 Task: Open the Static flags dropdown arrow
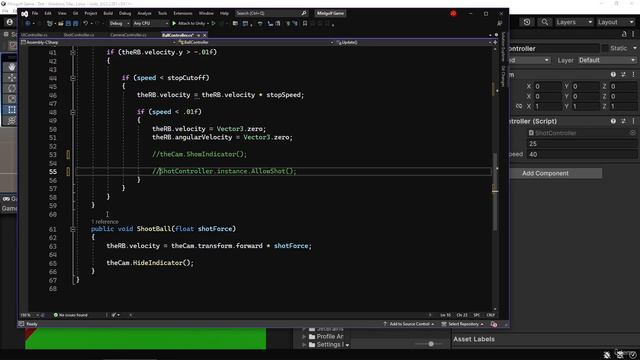(635, 48)
